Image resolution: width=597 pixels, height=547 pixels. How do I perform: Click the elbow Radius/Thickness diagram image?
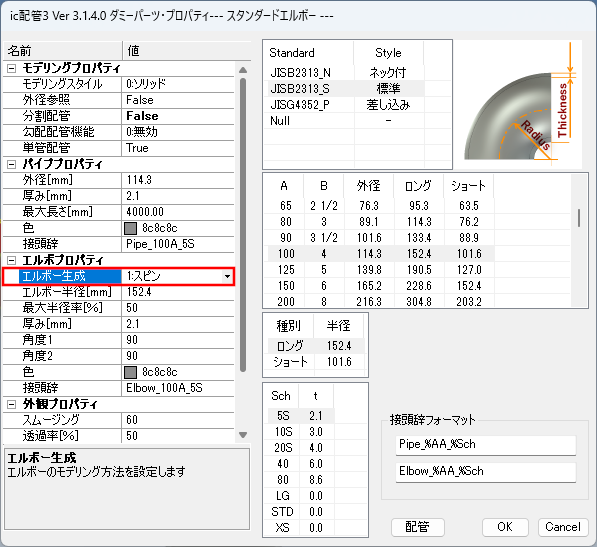(x=519, y=105)
